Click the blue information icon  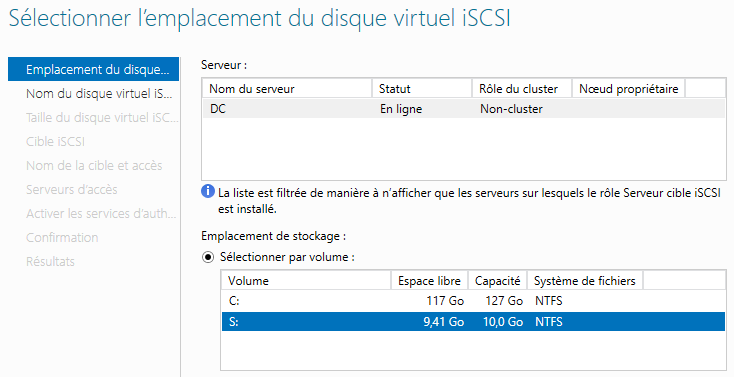[208, 192]
